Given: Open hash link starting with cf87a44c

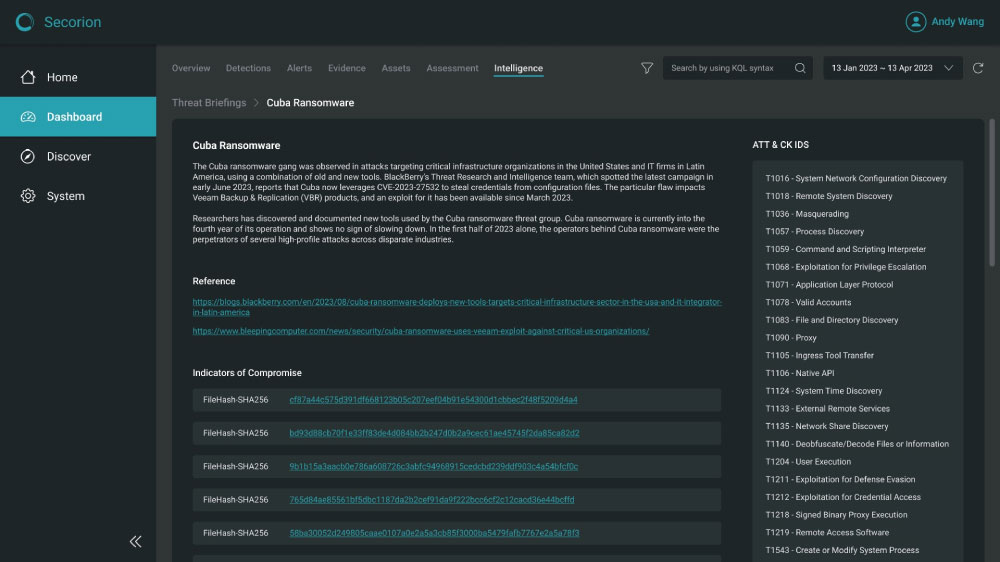Looking at the screenshot, I should pos(433,400).
